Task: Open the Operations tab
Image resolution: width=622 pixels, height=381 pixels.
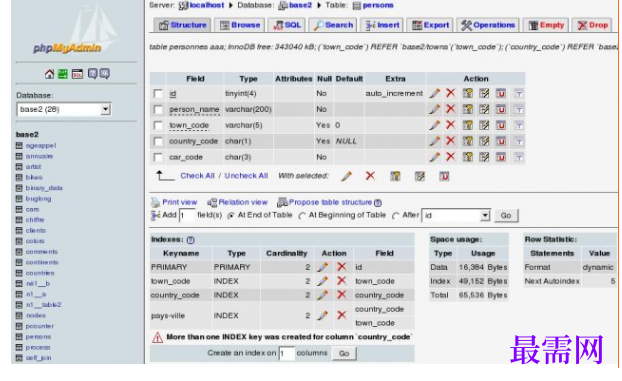Action: (x=488, y=25)
